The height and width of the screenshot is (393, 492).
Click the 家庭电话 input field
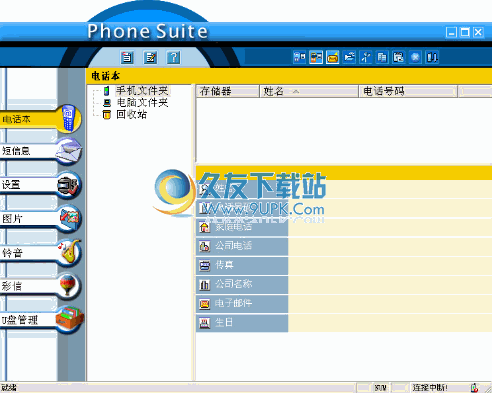390,227
